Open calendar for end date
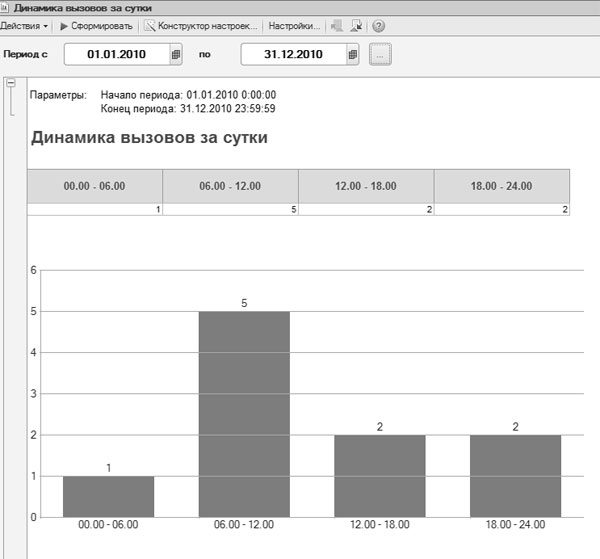 (352, 54)
